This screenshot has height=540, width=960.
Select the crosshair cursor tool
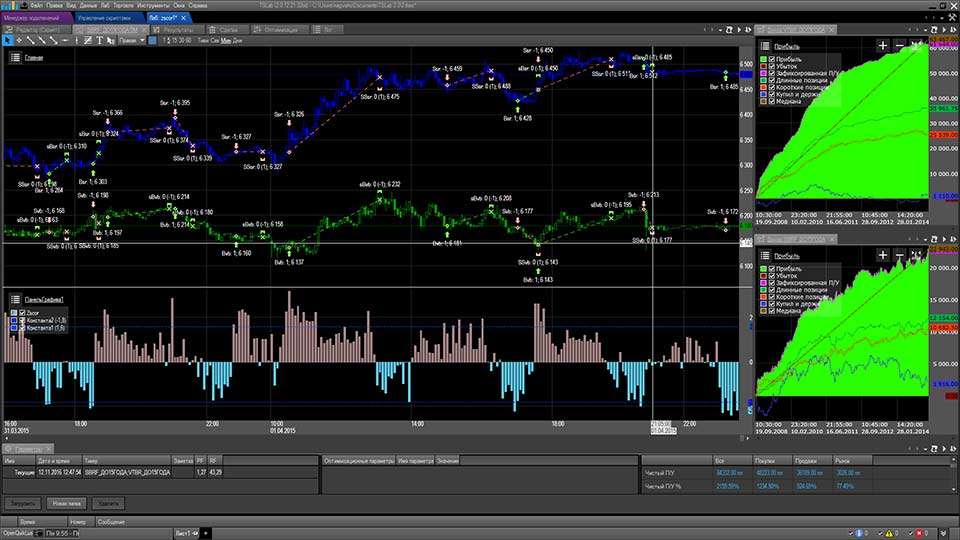coord(19,40)
